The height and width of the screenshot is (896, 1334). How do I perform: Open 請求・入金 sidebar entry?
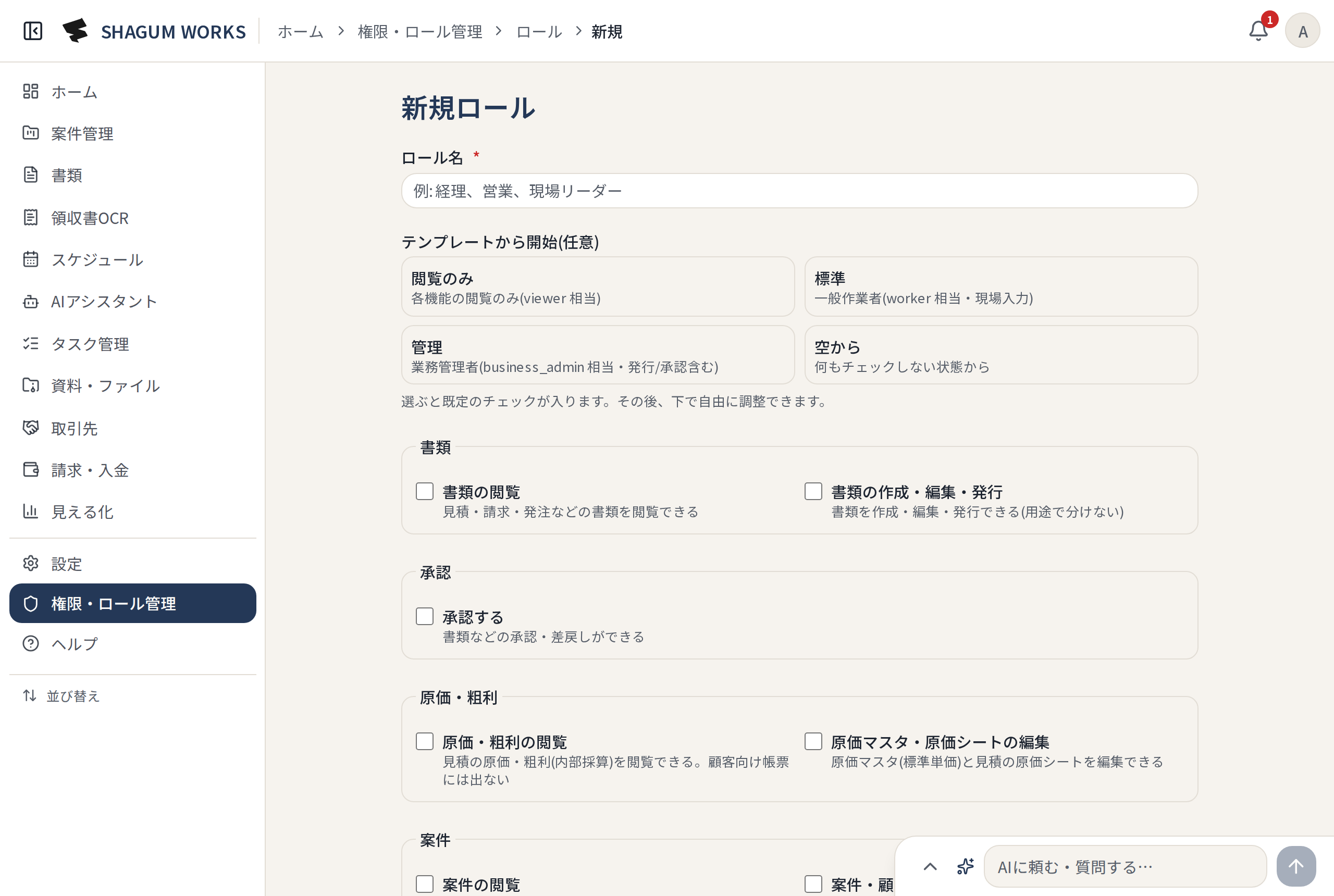click(132, 470)
